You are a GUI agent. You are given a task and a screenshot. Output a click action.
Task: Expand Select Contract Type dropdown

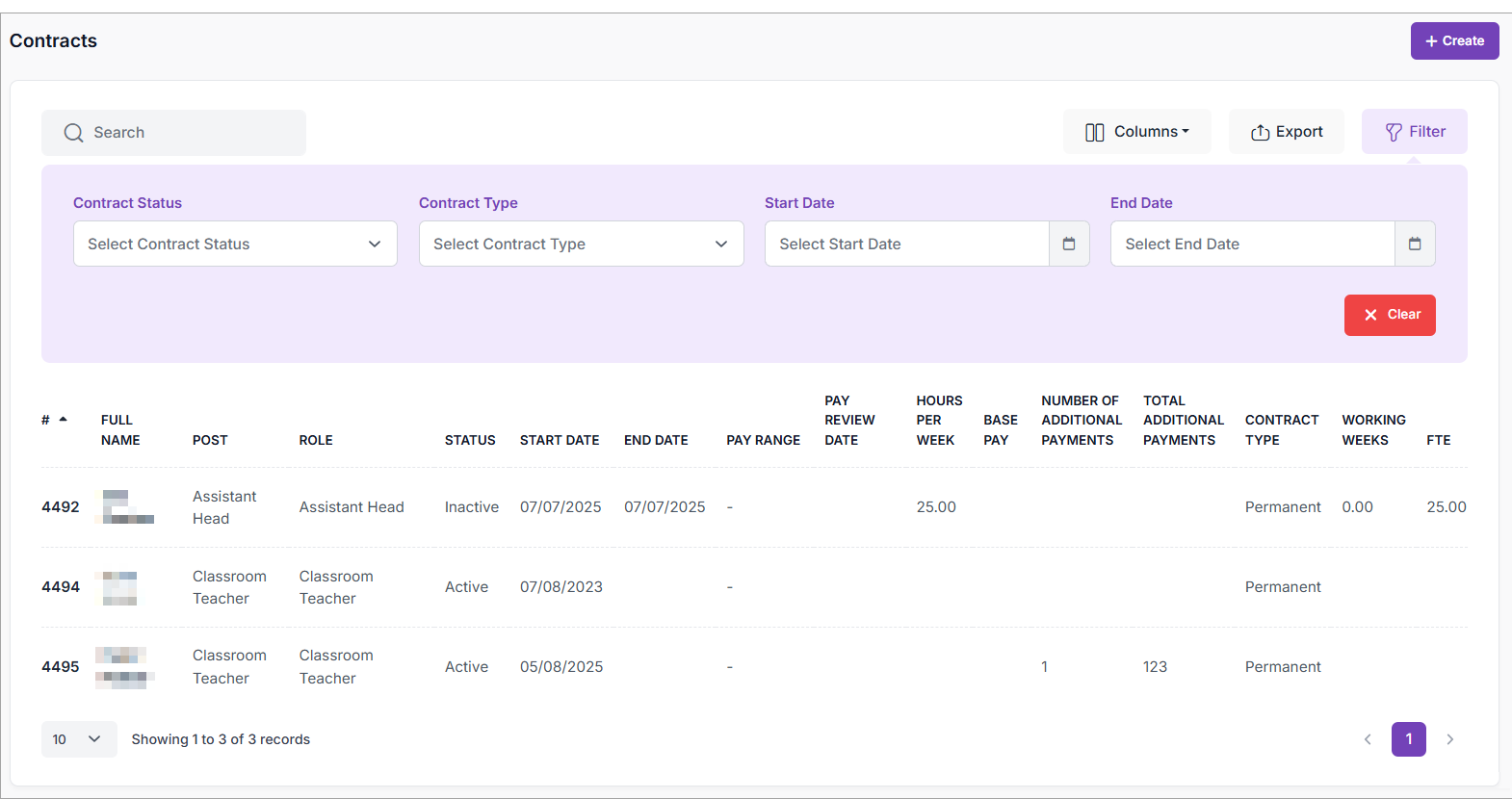click(581, 244)
